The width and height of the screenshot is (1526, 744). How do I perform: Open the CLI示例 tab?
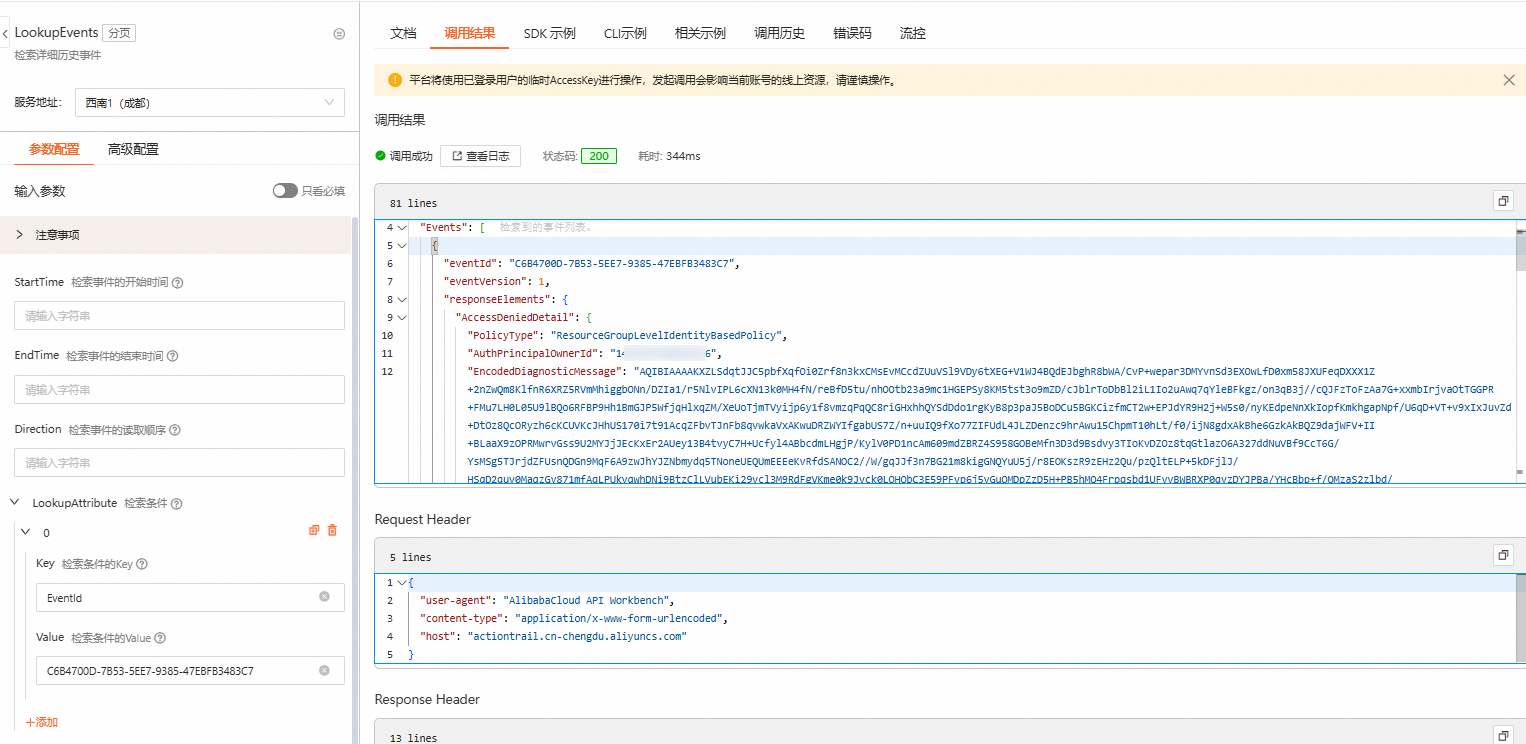(x=625, y=33)
